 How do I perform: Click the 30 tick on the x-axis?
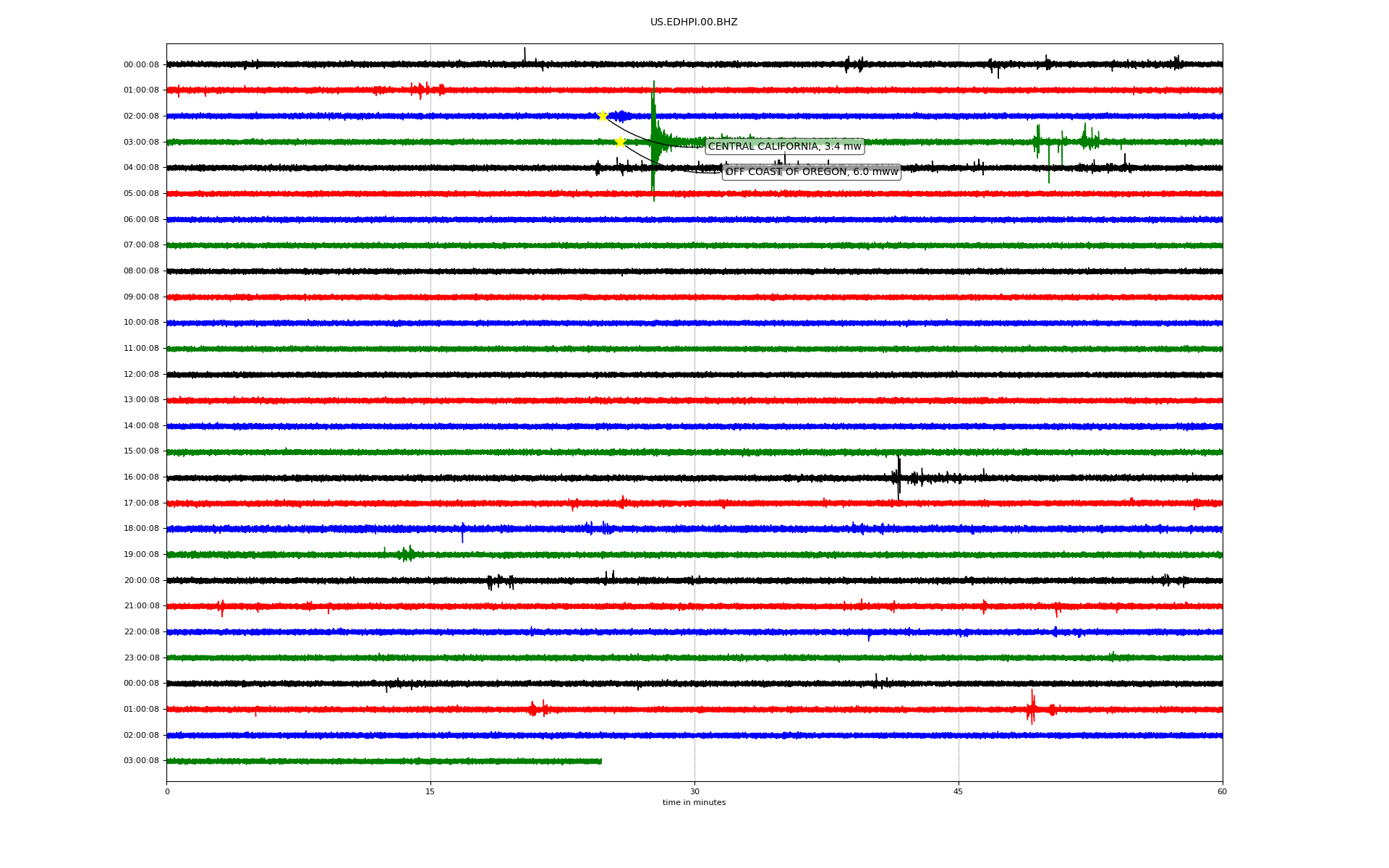click(694, 791)
